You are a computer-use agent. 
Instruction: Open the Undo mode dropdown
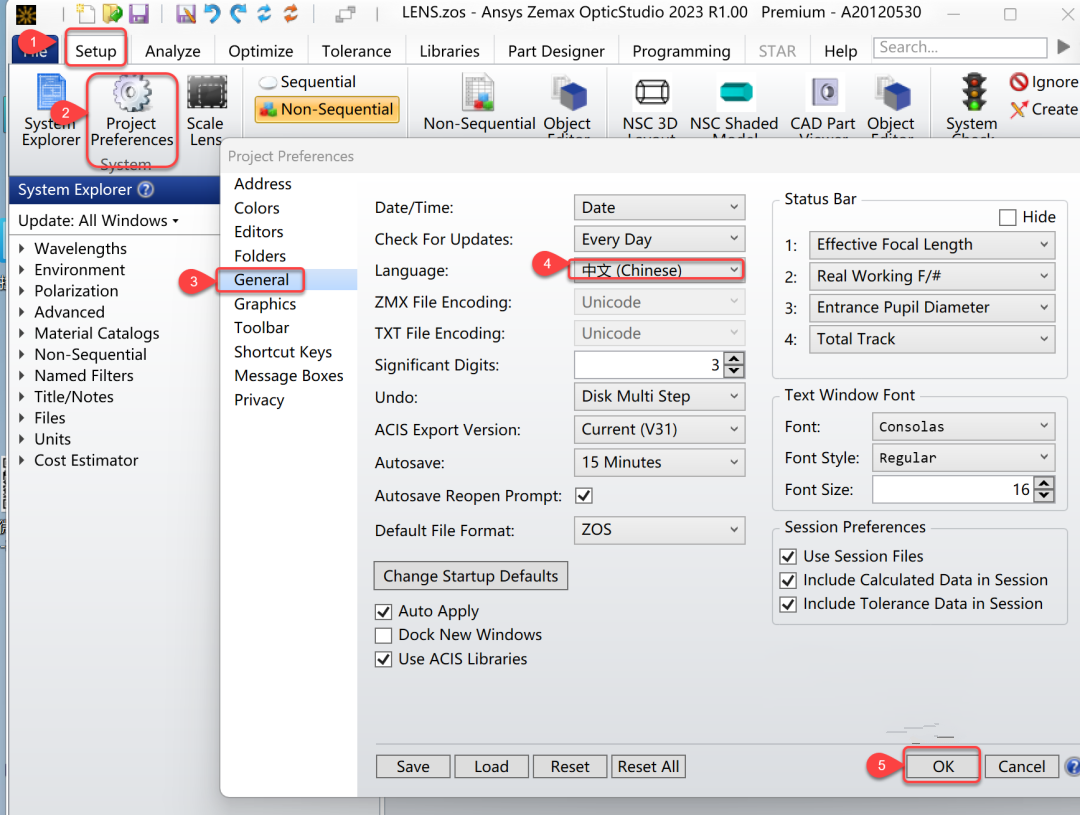point(659,396)
